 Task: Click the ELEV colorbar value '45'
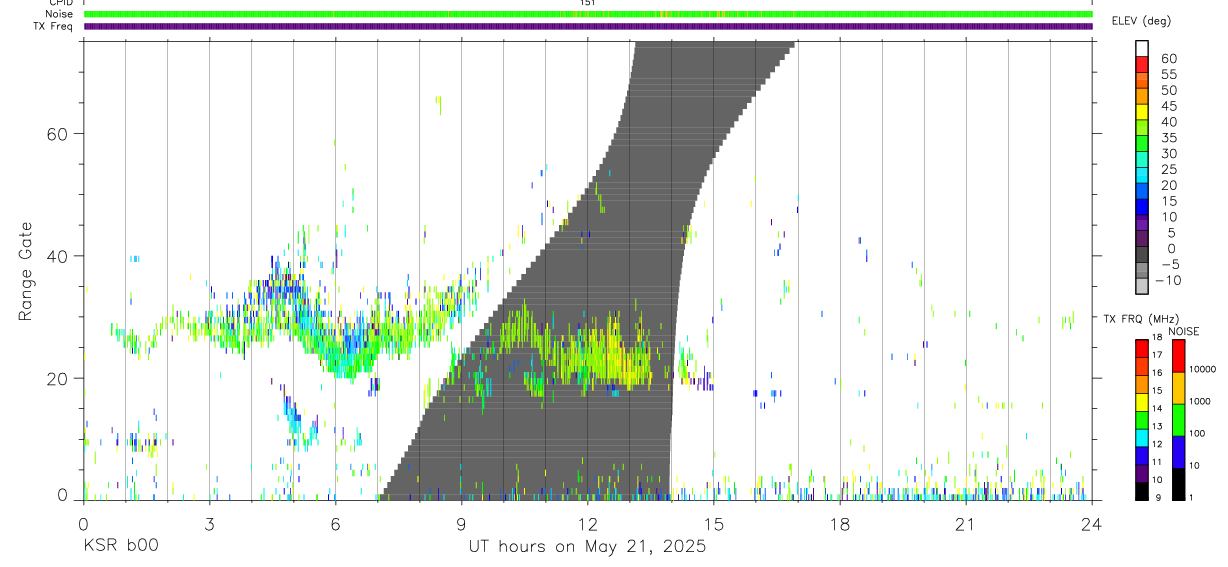tap(1168, 106)
